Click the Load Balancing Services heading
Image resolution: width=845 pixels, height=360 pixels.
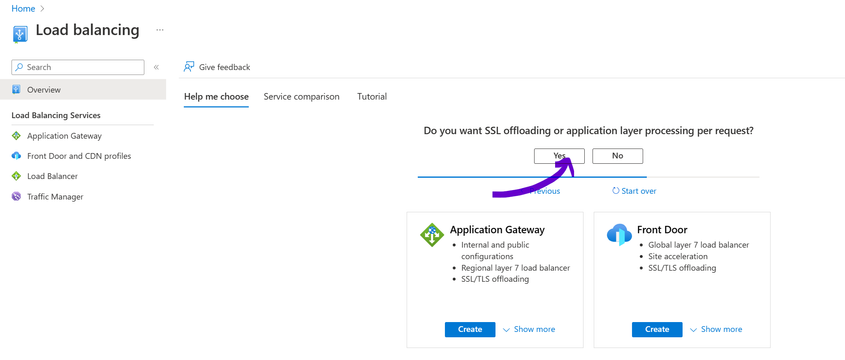tap(56, 115)
